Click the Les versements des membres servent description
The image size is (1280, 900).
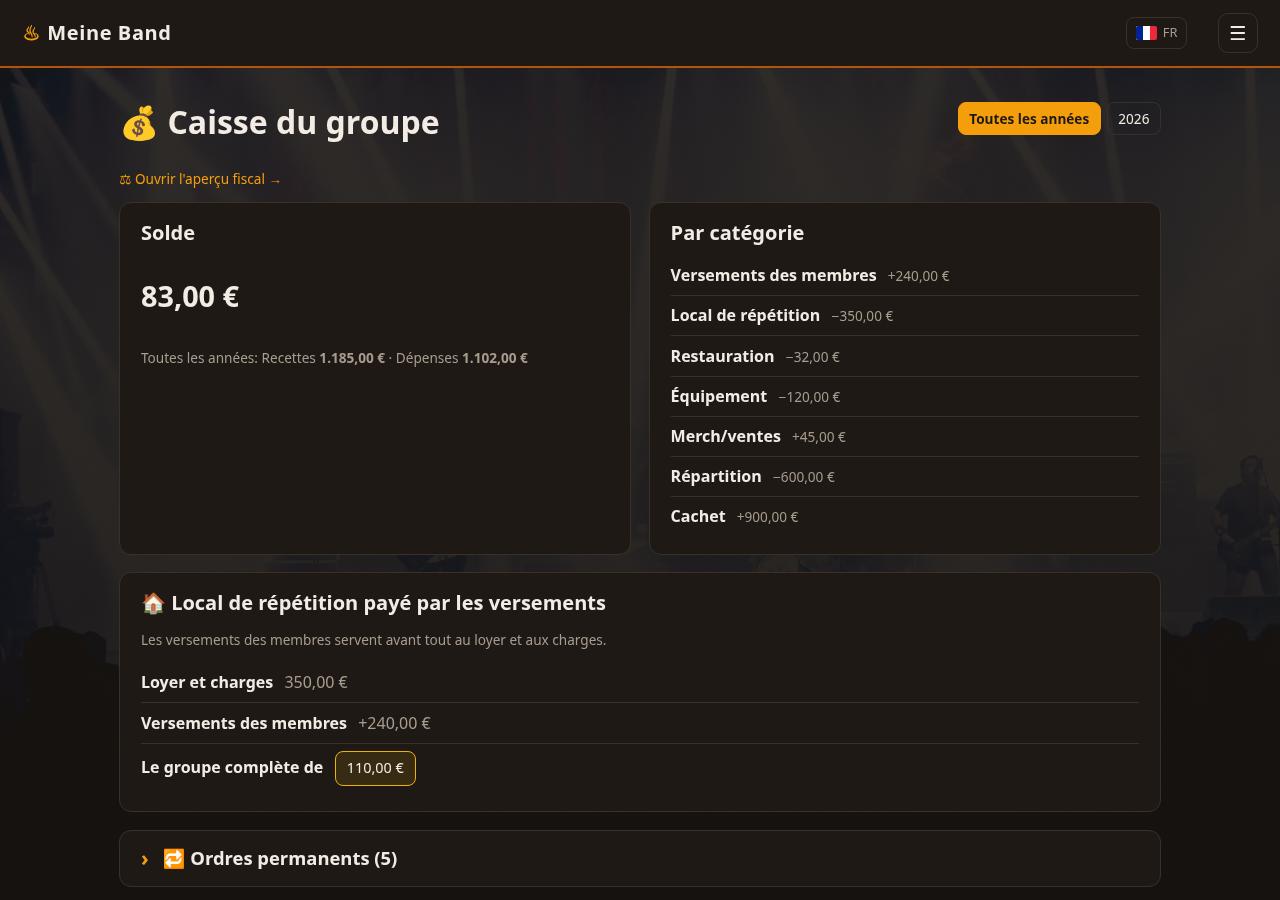point(373,640)
